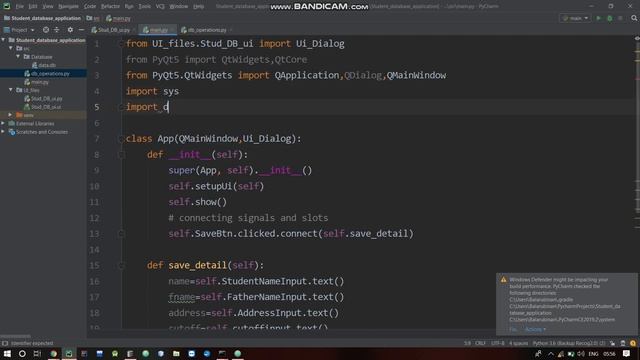Collapse the UI_files folder arrow
Viewport: 640px width, 360px height.
tap(11, 90)
